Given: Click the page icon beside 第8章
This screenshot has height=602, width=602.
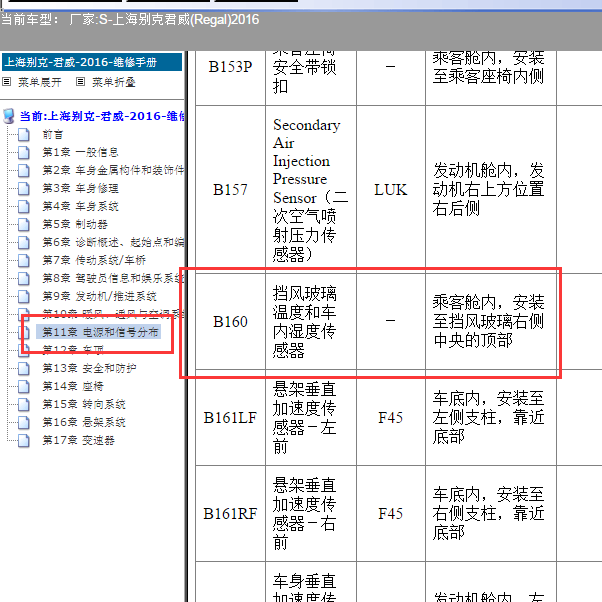Looking at the screenshot, I should [24, 278].
